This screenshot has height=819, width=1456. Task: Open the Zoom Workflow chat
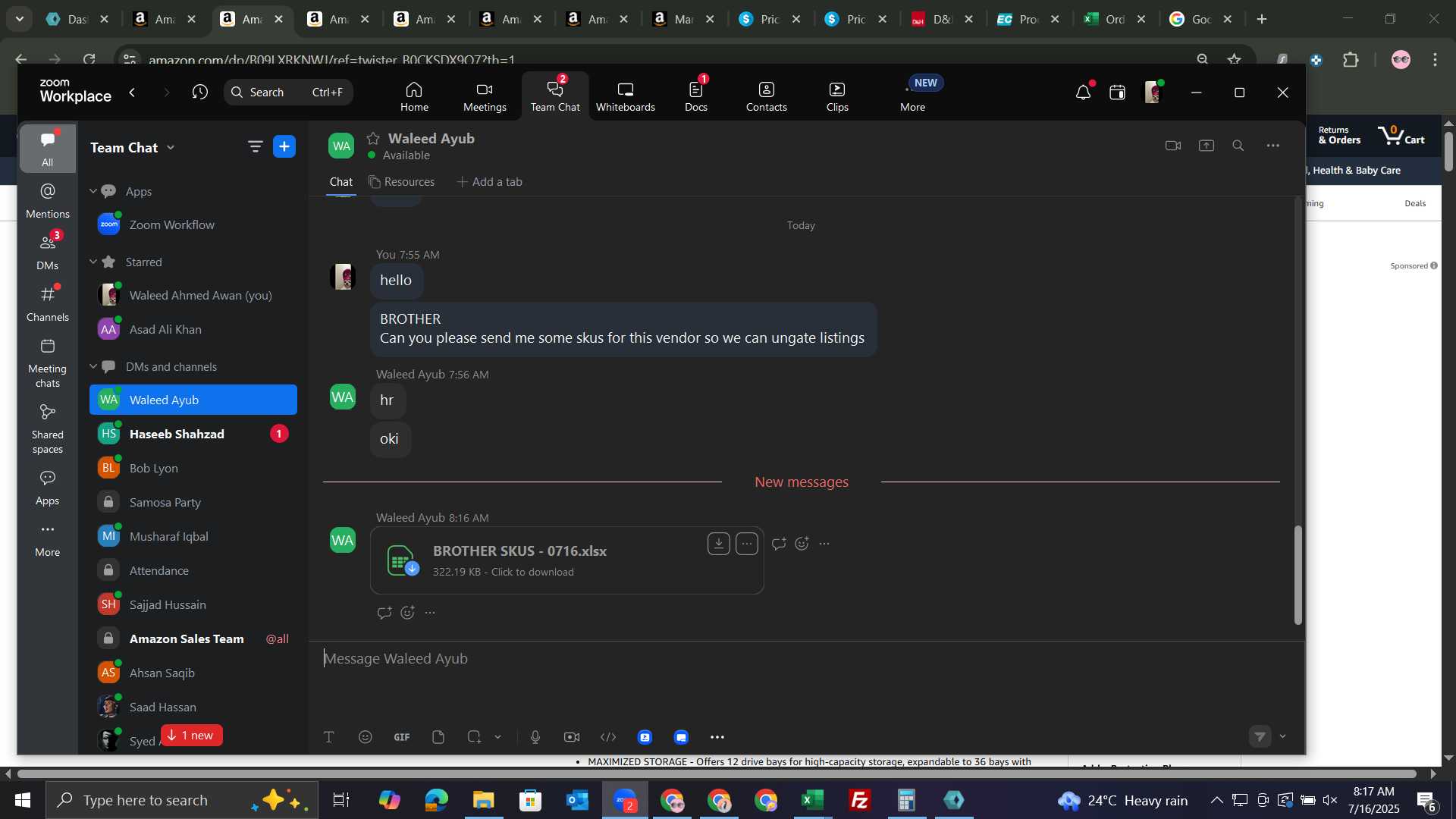click(193, 224)
